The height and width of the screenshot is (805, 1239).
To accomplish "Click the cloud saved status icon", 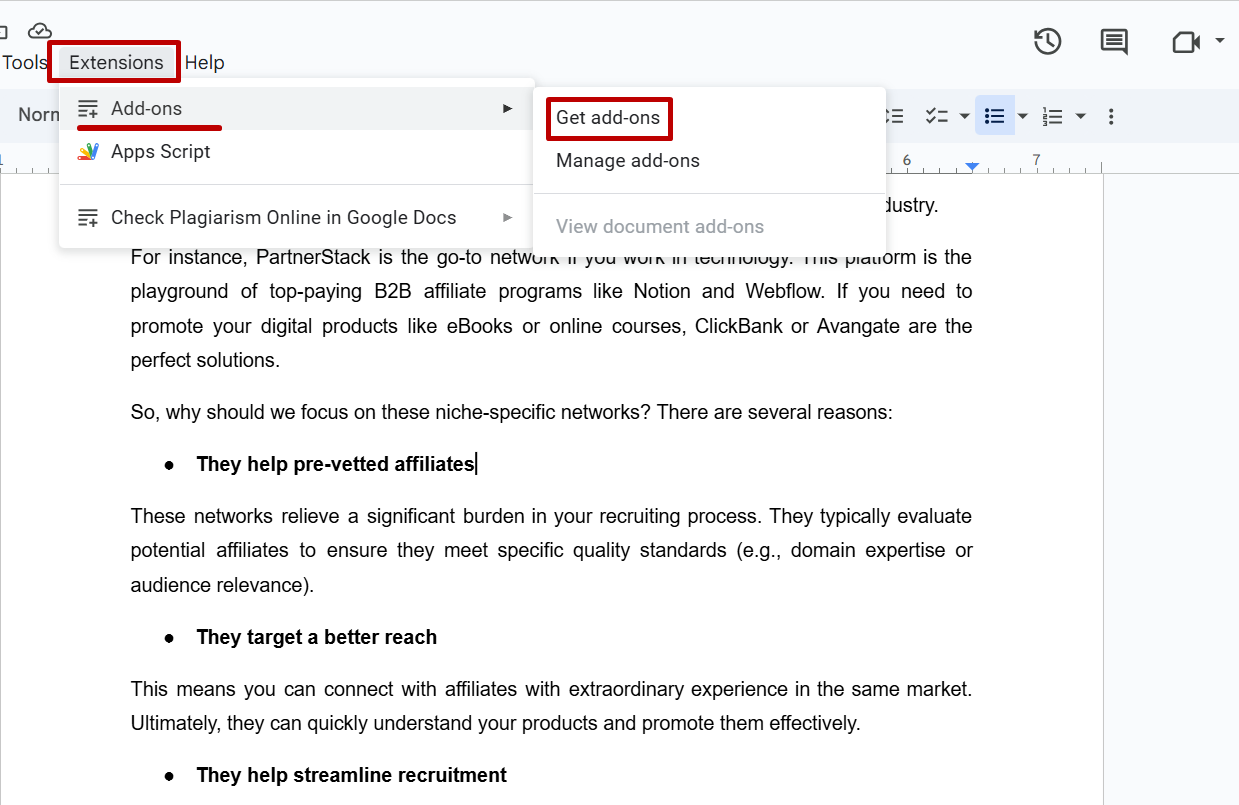I will point(39,31).
